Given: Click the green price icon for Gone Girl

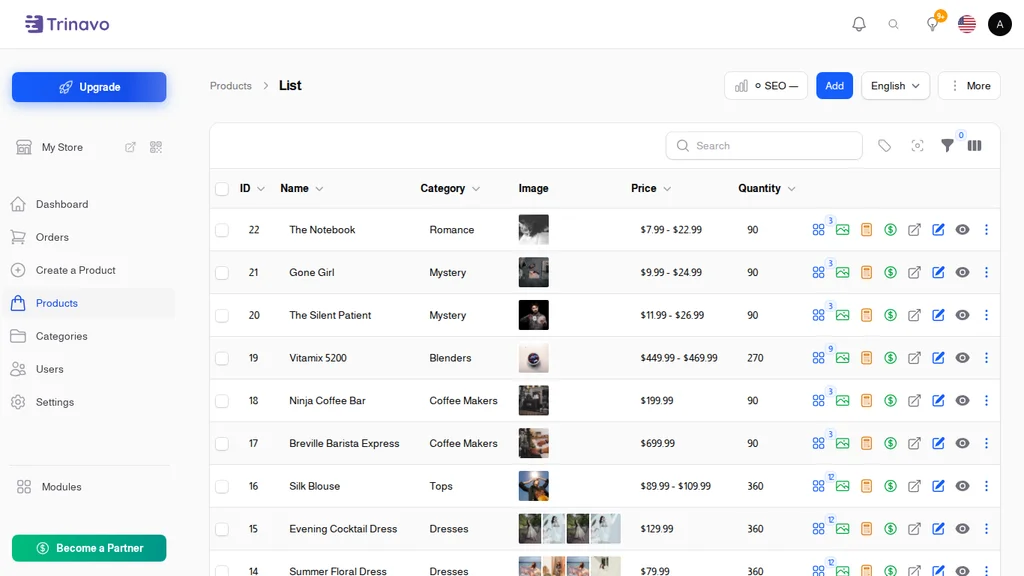Looking at the screenshot, I should pyautogui.click(x=890, y=272).
